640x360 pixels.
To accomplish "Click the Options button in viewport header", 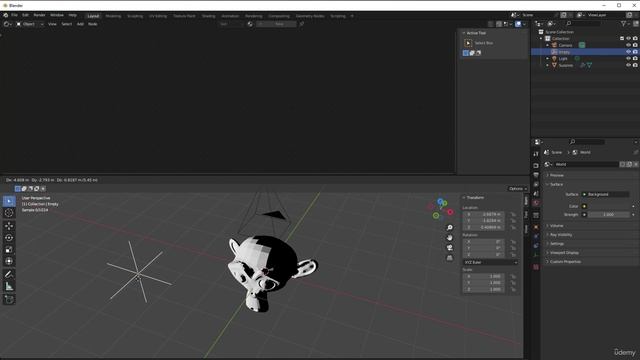I will pyautogui.click(x=518, y=189).
